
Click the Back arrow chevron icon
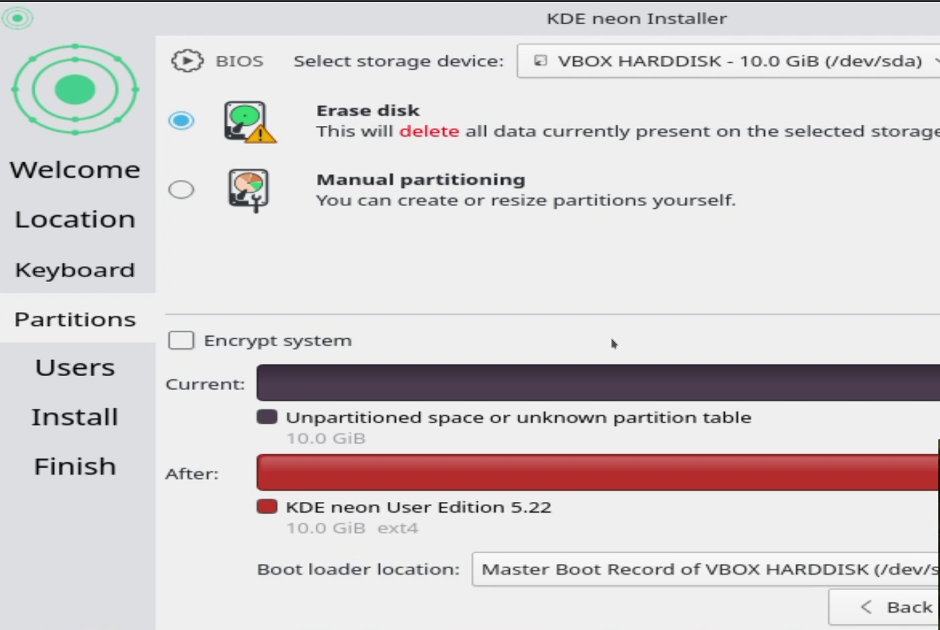coord(866,607)
